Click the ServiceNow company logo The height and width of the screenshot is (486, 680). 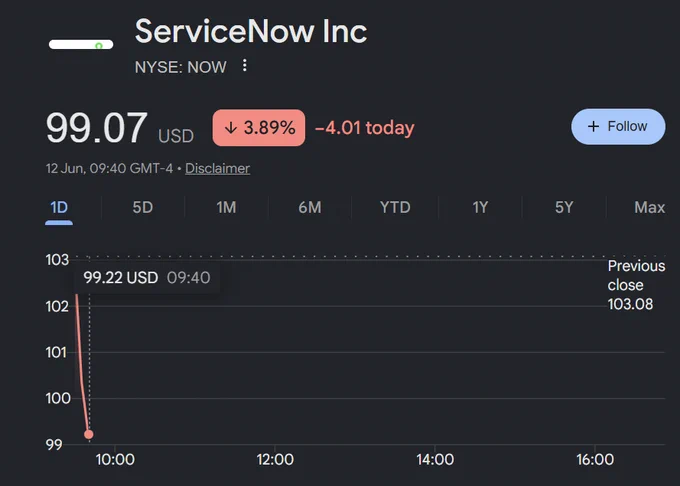click(81, 44)
